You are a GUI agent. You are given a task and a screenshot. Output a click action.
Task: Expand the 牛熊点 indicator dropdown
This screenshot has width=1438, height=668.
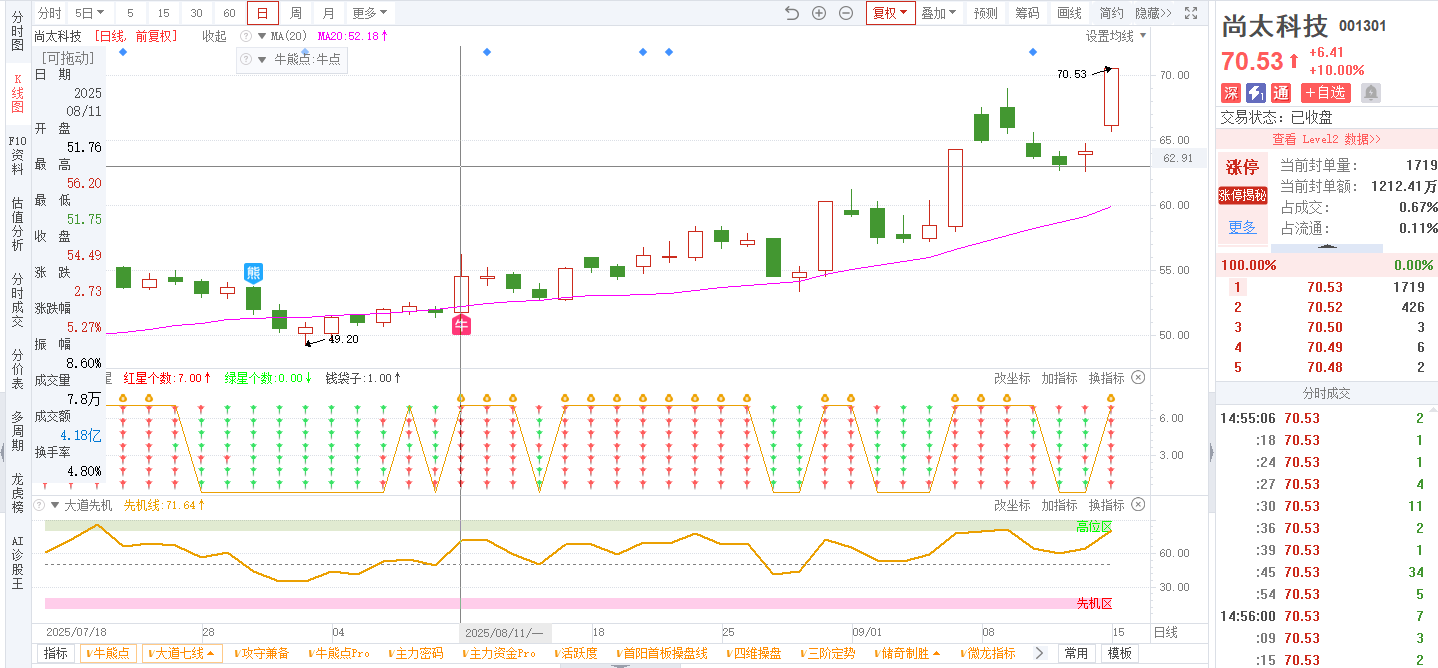pos(263,59)
